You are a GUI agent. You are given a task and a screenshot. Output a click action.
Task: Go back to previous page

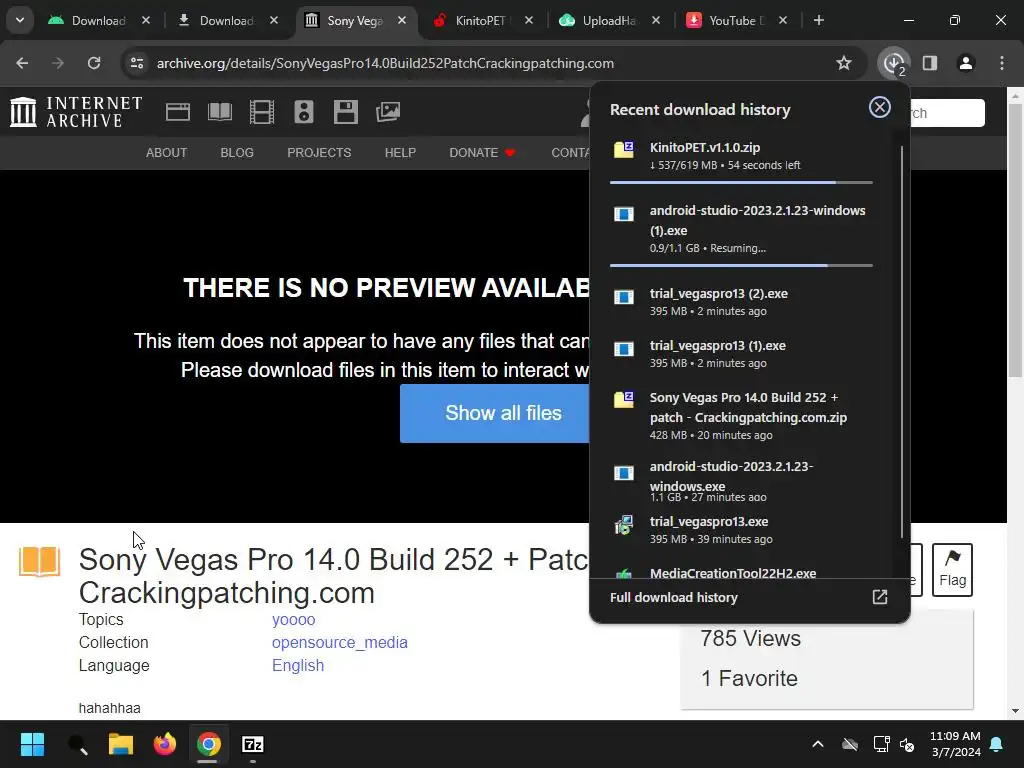(x=22, y=63)
